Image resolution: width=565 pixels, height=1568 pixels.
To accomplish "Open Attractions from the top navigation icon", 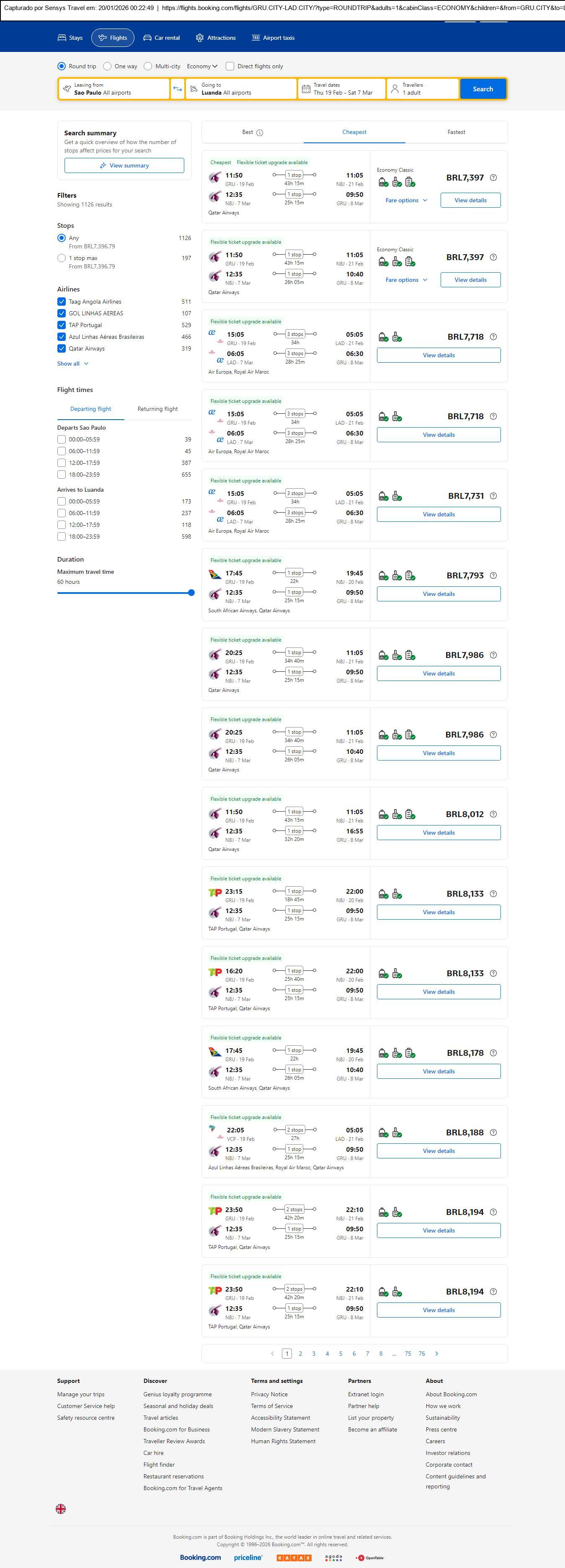I will point(200,38).
